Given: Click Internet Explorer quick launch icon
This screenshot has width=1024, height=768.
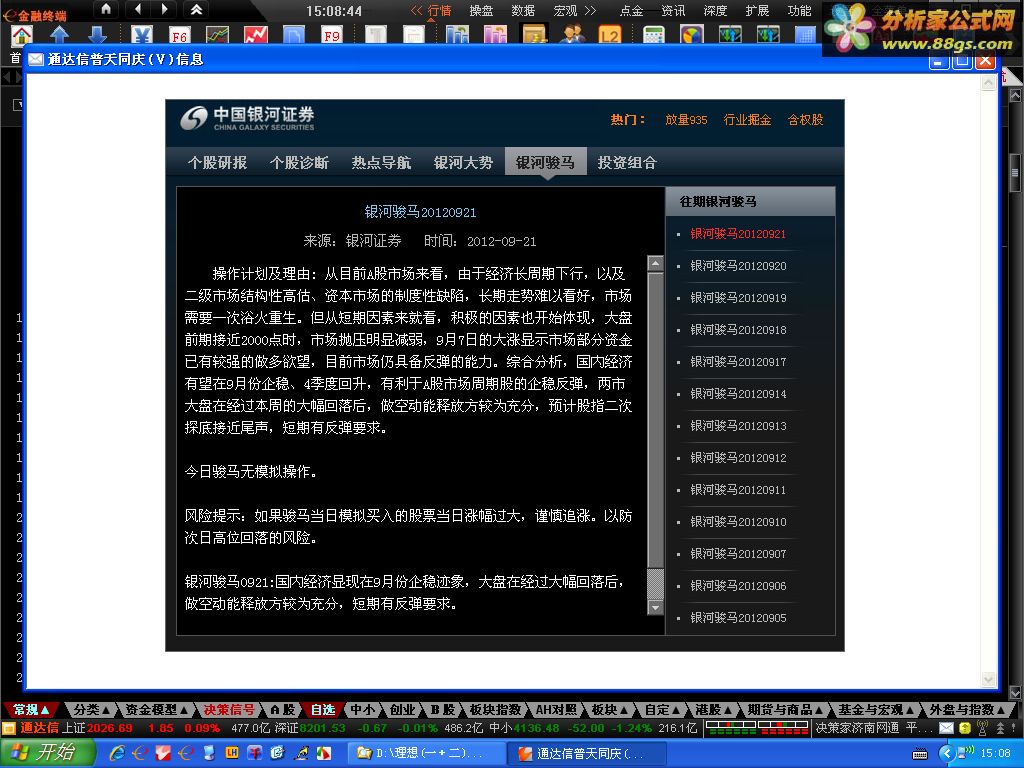Looking at the screenshot, I should point(118,753).
